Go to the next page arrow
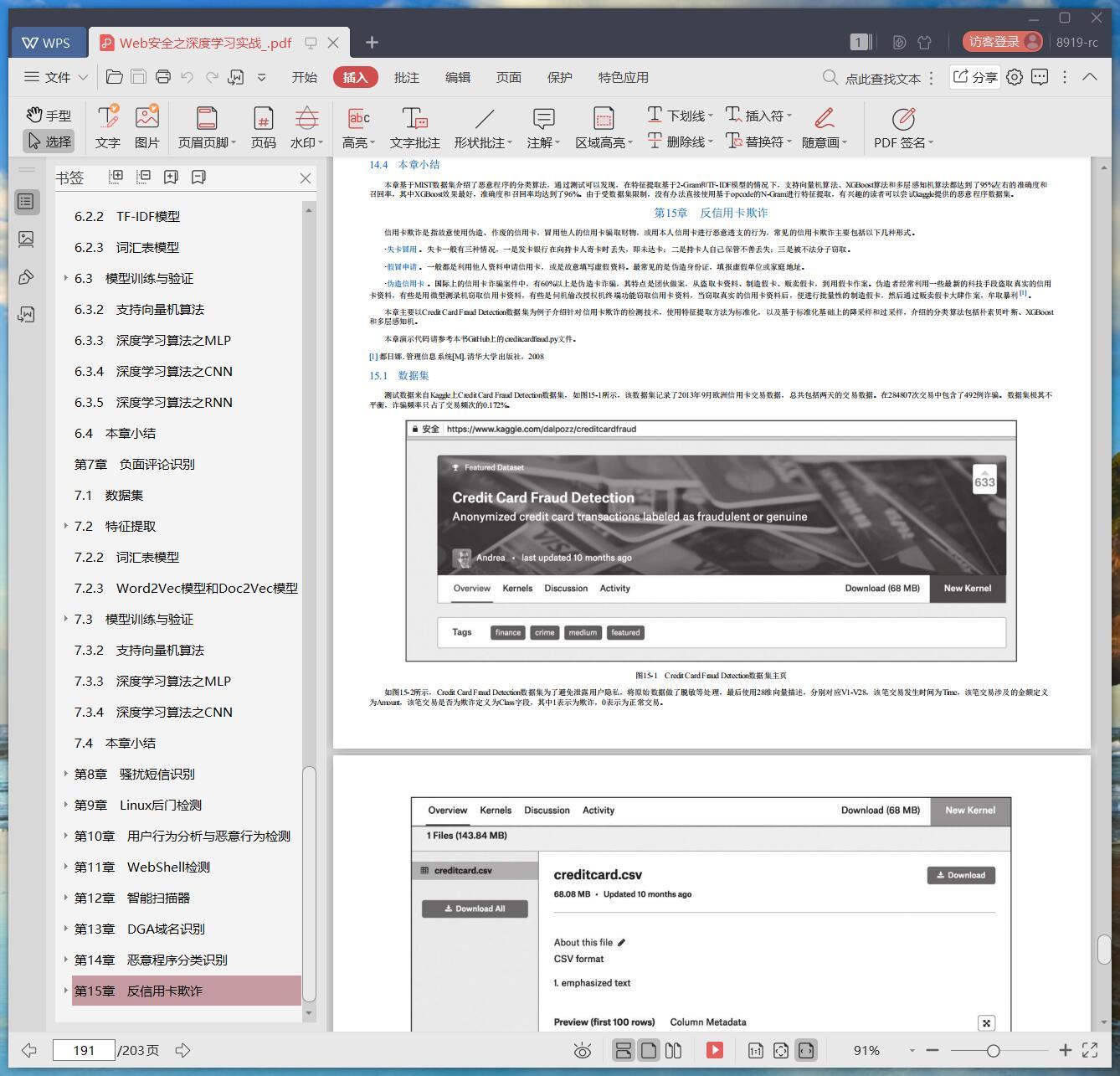1120x1076 pixels. point(182,1050)
